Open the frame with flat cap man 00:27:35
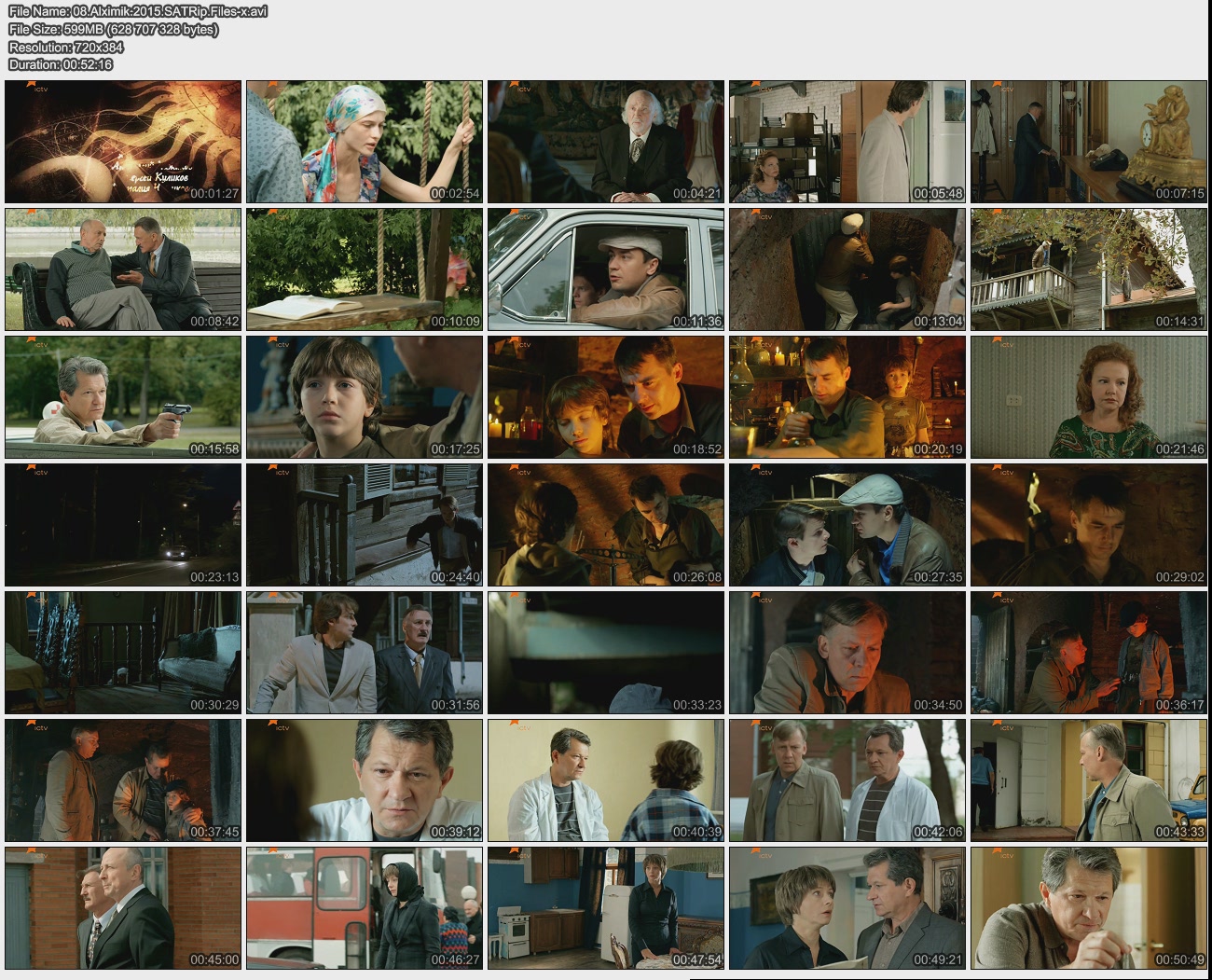This screenshot has height=980, width=1212. click(847, 525)
